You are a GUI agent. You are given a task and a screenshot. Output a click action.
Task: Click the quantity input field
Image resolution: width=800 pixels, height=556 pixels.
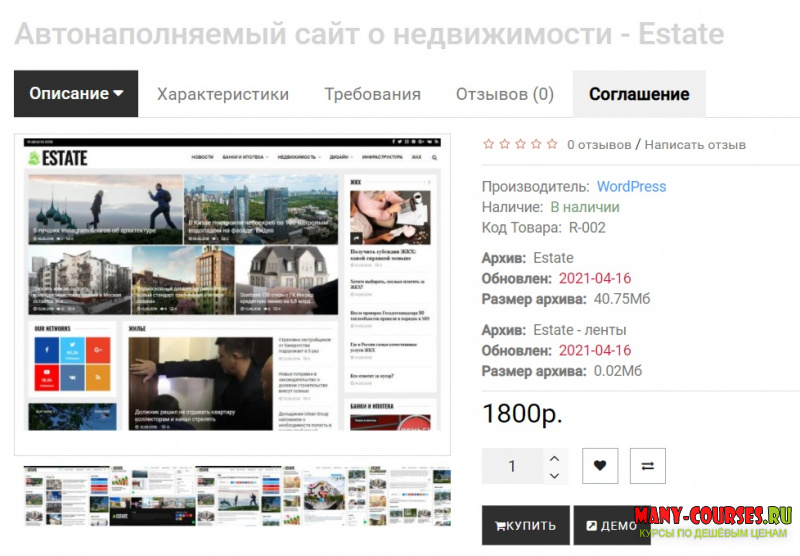(513, 466)
